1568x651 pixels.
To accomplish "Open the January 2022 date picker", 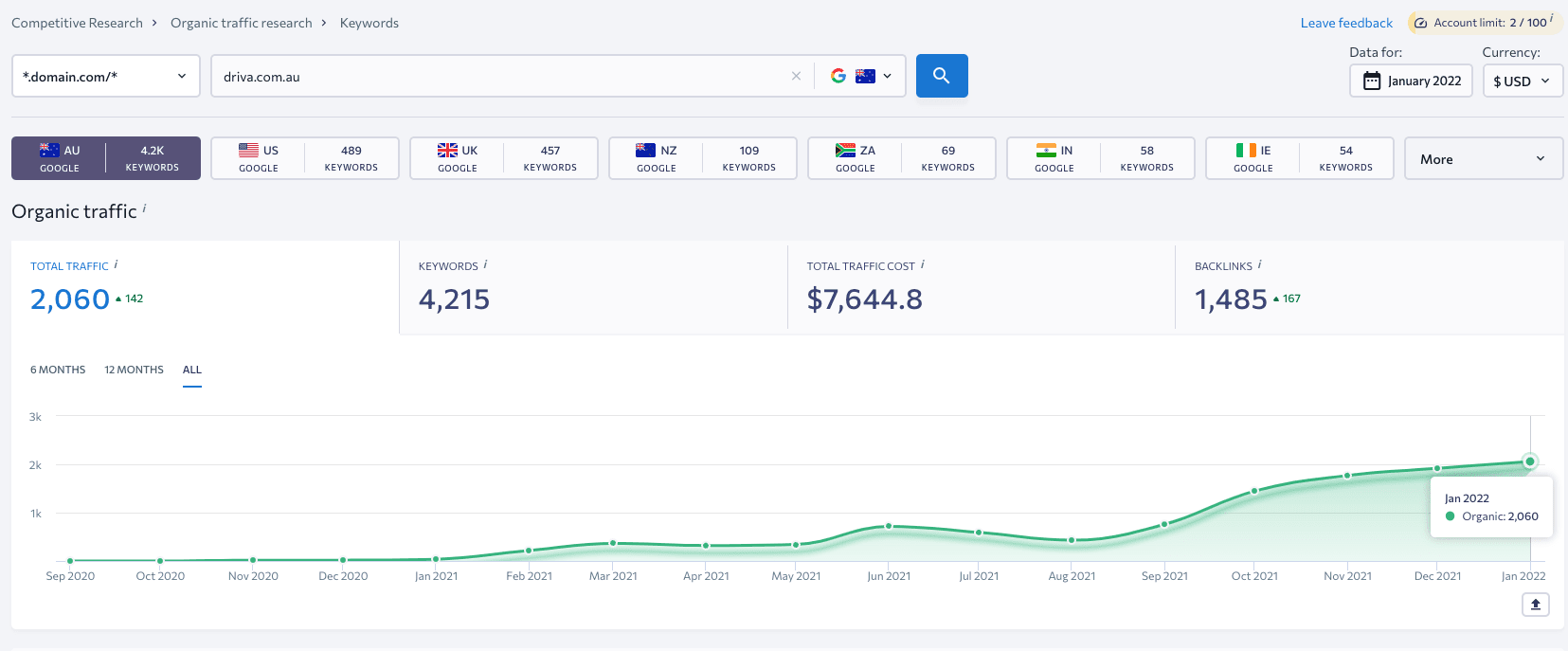I will pyautogui.click(x=1411, y=81).
